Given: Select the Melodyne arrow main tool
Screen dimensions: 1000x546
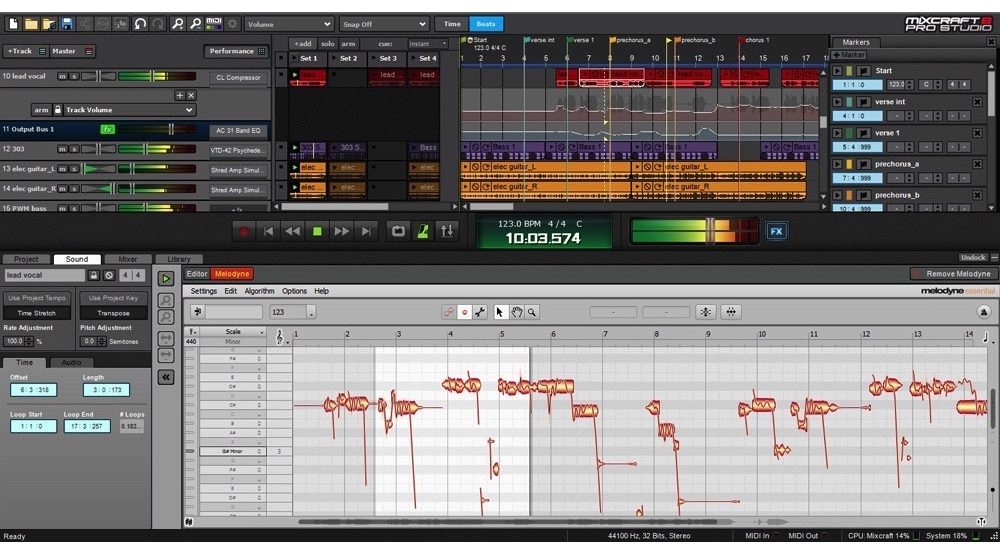Looking at the screenshot, I should (x=499, y=312).
